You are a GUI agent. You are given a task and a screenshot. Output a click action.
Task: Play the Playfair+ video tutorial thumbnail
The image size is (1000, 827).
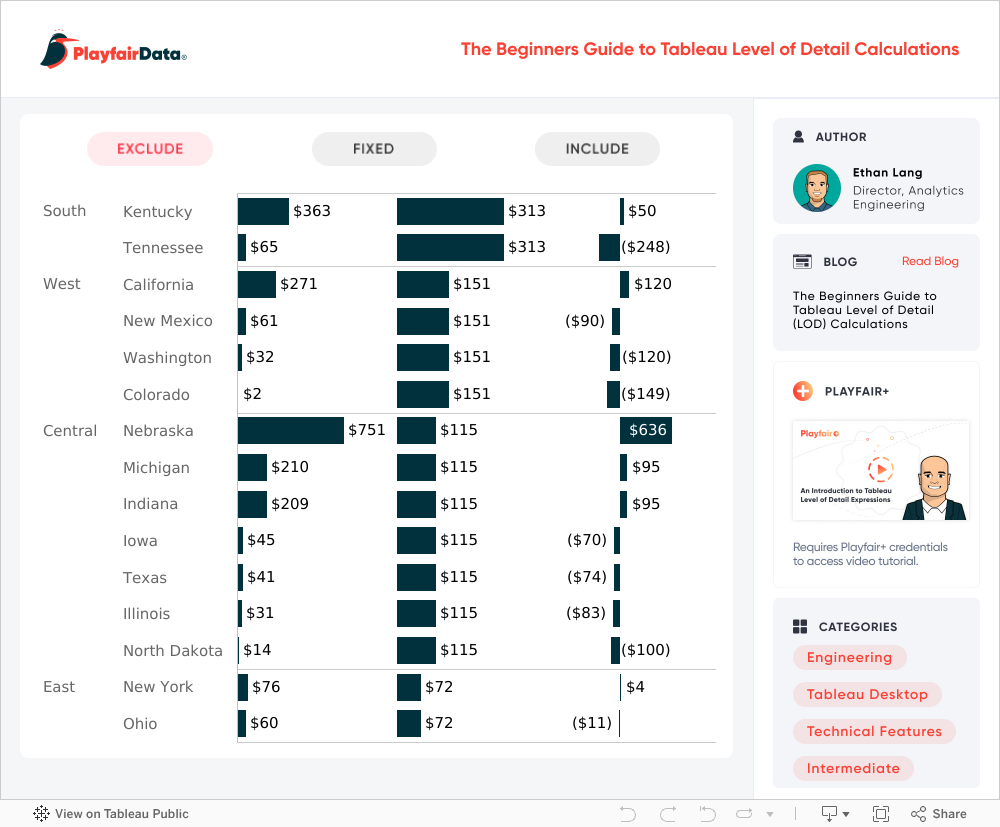tap(880, 470)
